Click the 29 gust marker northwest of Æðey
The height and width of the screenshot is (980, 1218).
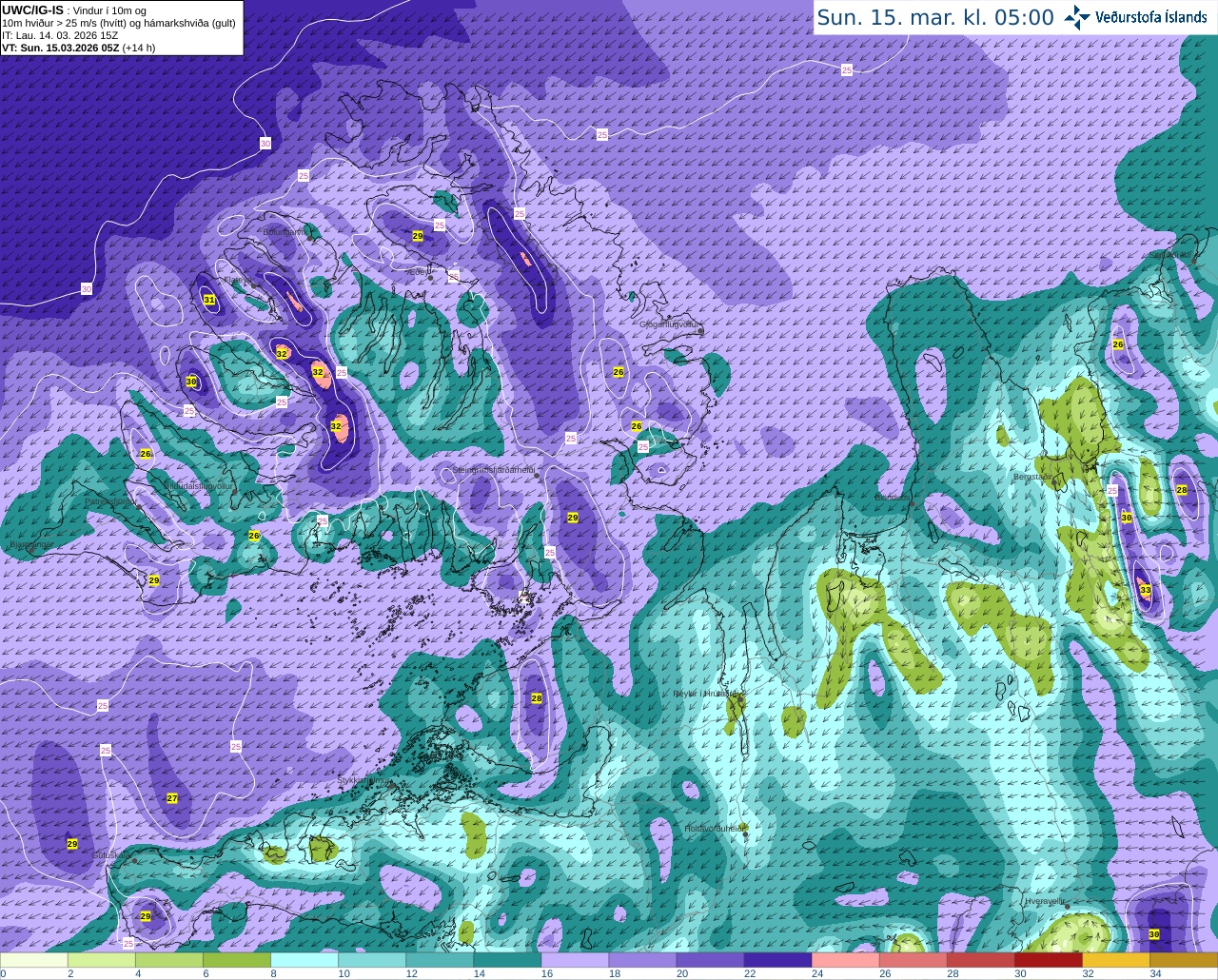pos(418,235)
